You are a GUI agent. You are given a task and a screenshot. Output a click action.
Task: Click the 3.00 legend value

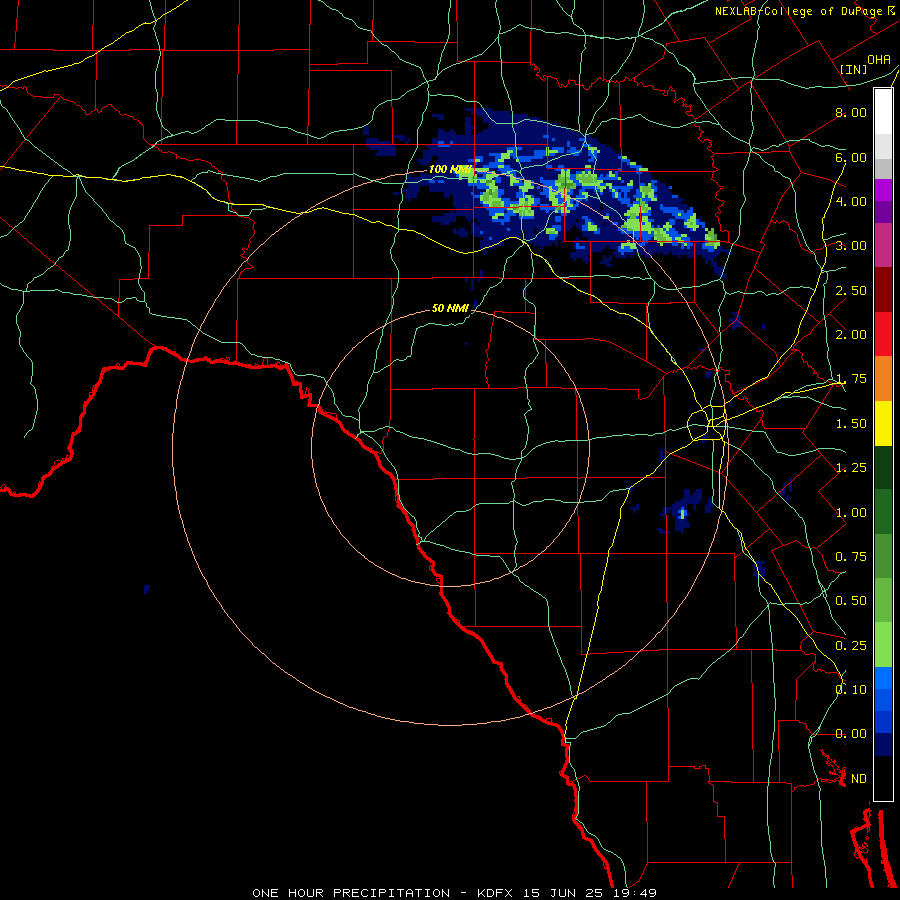[851, 246]
